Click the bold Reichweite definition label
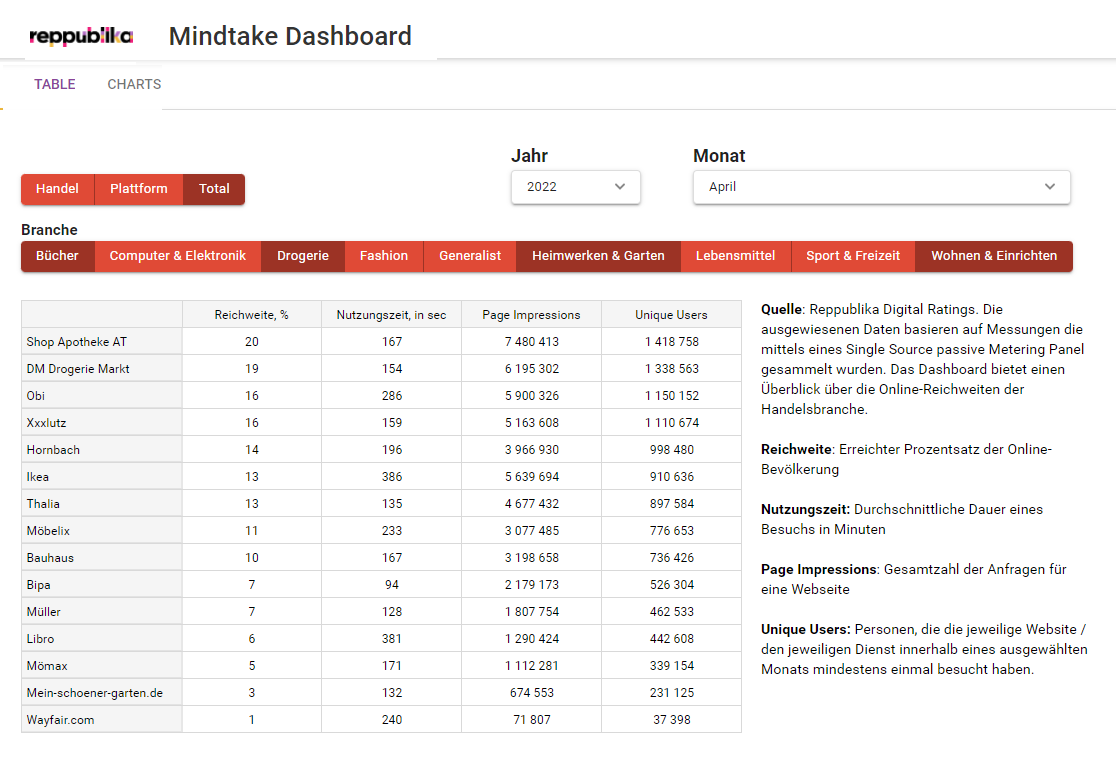 [796, 450]
